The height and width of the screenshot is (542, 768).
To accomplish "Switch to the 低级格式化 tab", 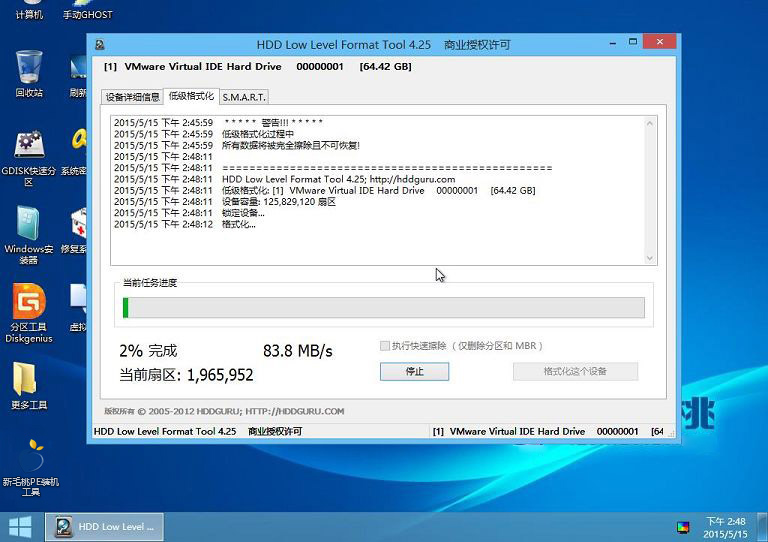I will (191, 96).
